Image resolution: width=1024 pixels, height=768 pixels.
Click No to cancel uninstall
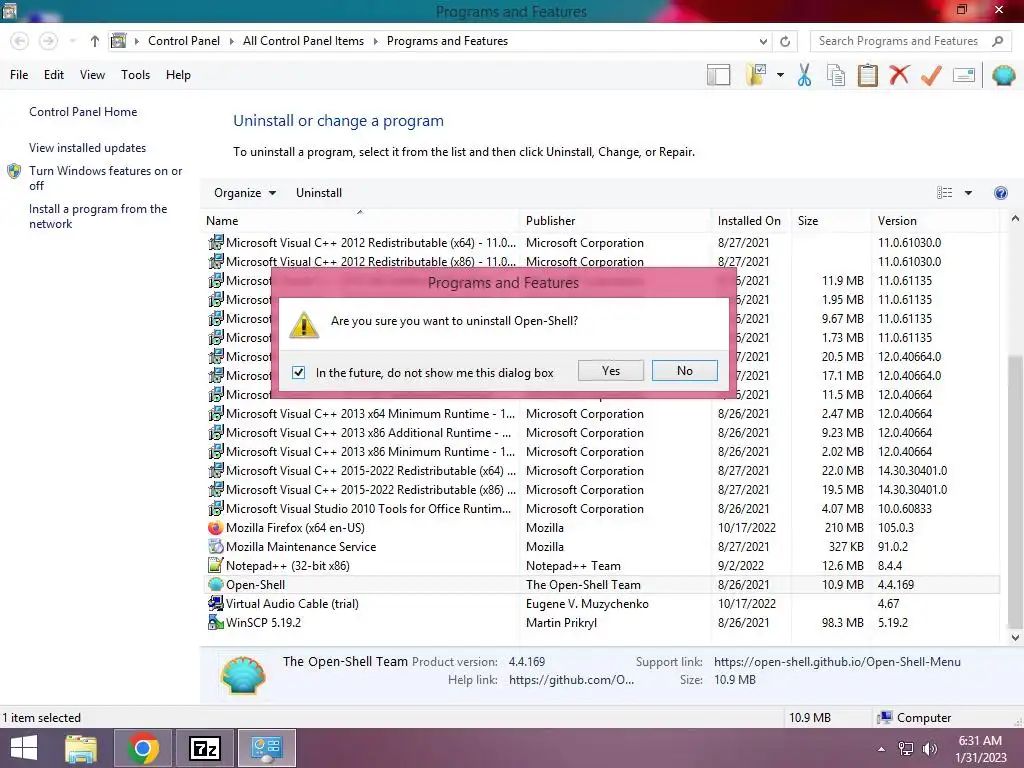coord(684,371)
